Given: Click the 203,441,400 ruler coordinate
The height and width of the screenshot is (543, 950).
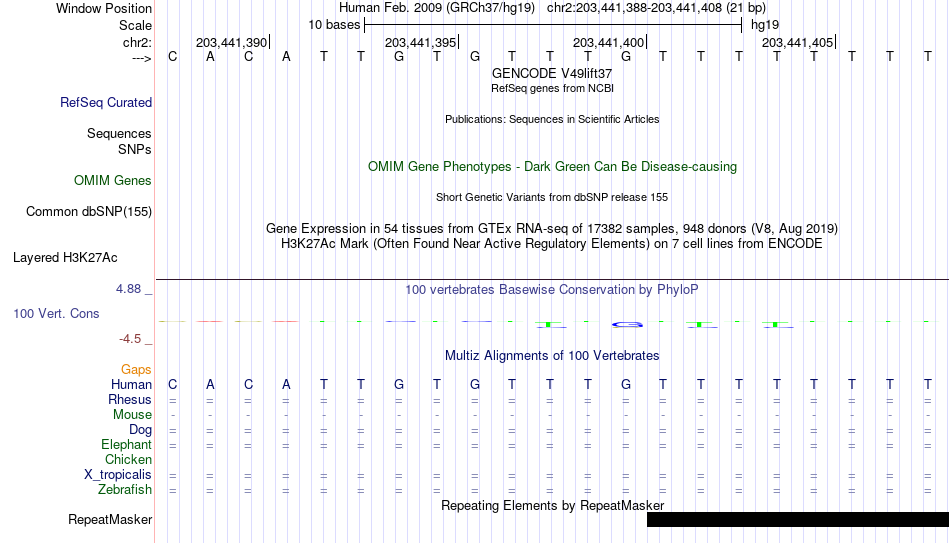Looking at the screenshot, I should pyautogui.click(x=608, y=42).
